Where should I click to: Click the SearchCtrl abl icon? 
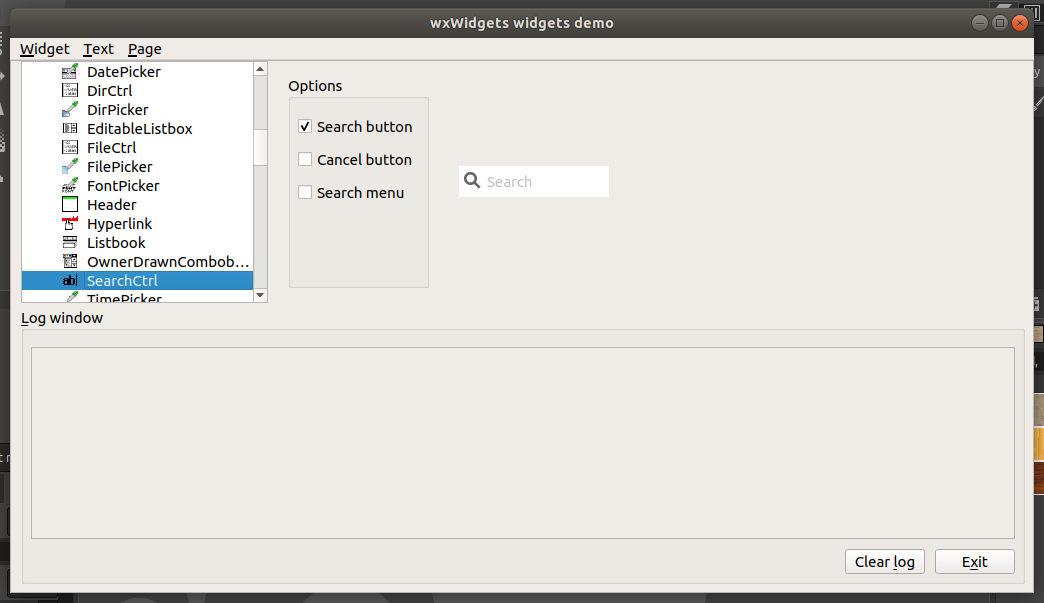coord(68,280)
